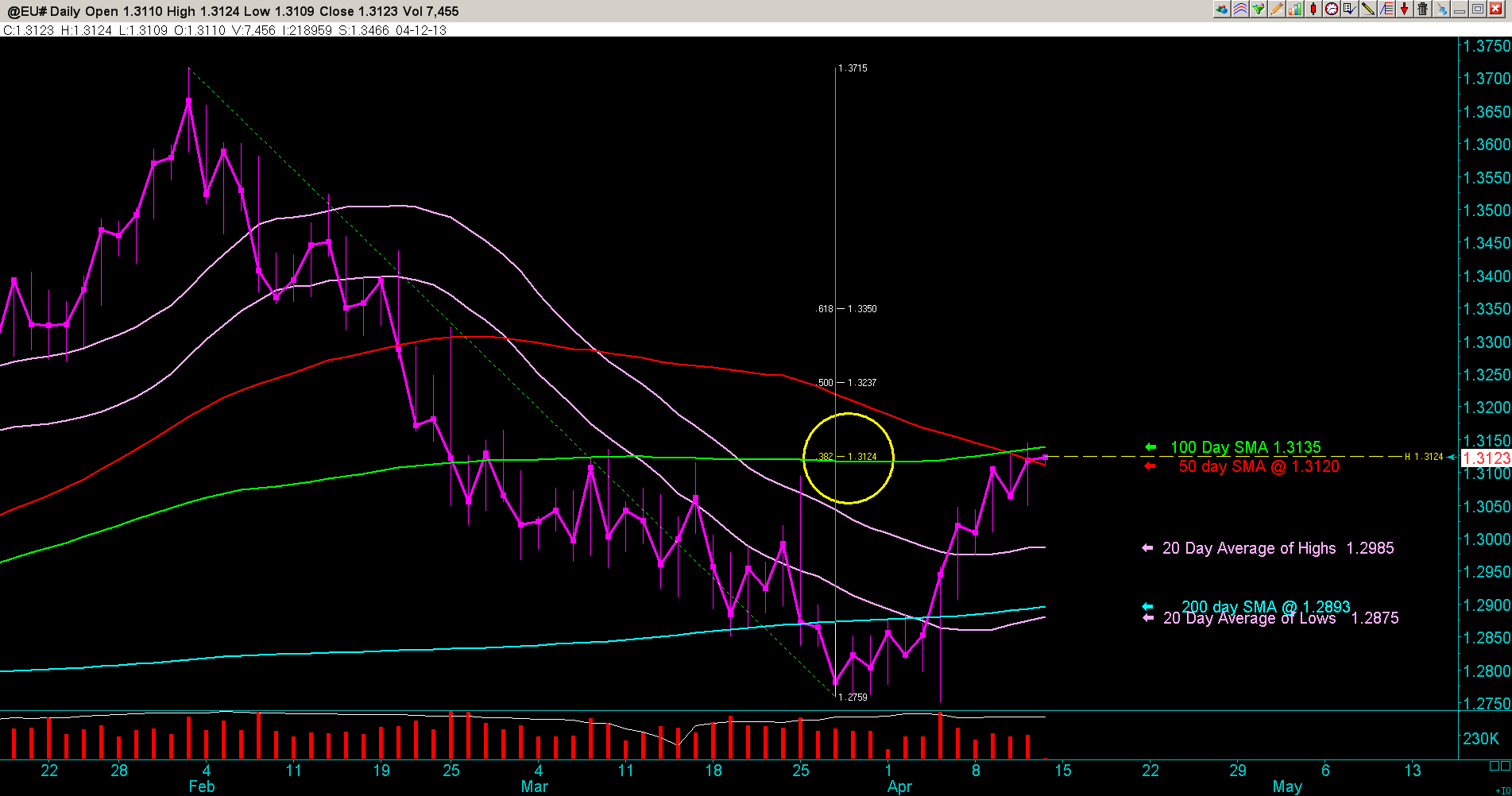
Task: Click the red candlestick chart icon
Action: [x=1313, y=10]
